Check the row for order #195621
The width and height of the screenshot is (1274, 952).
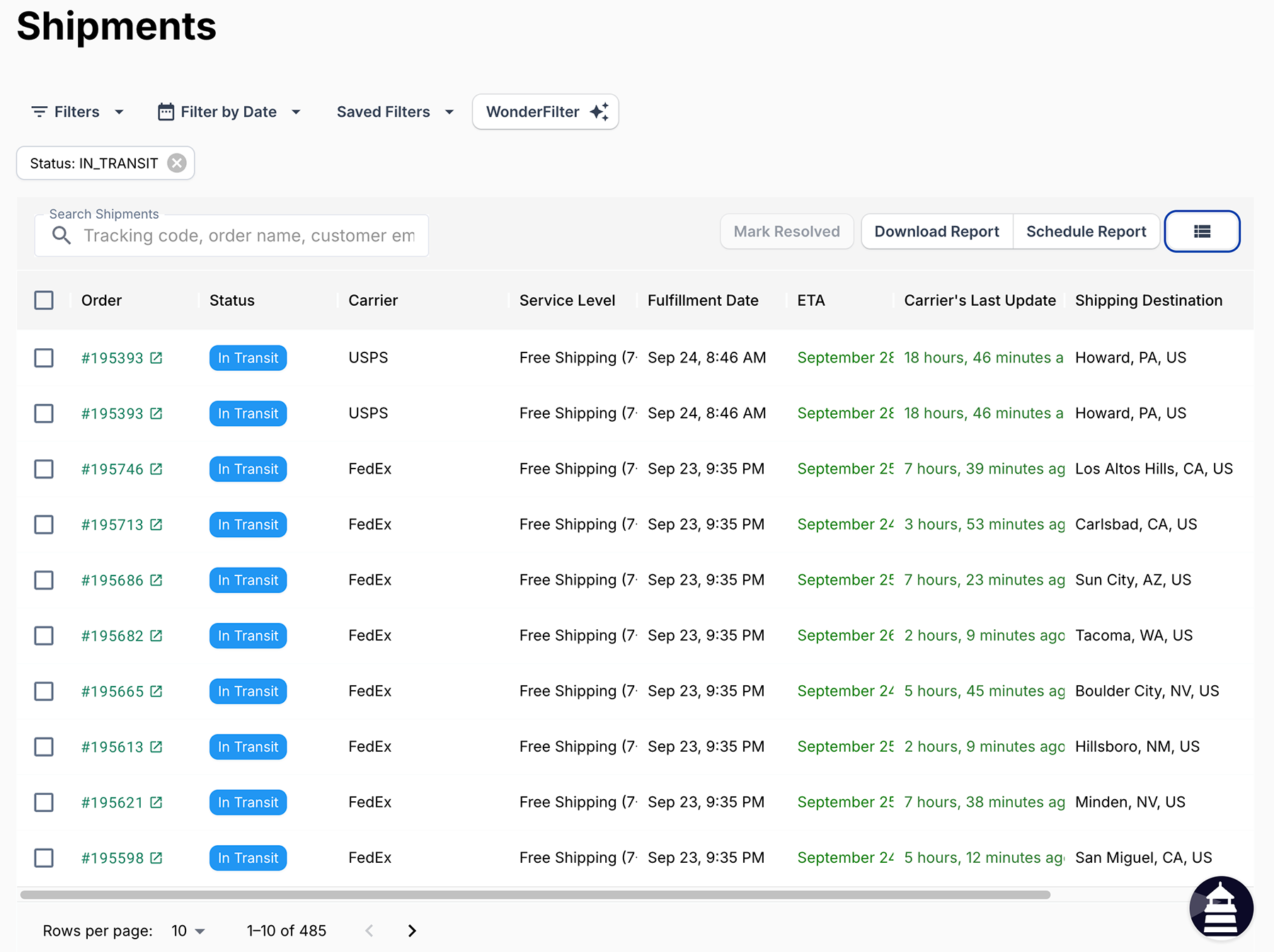click(44, 802)
